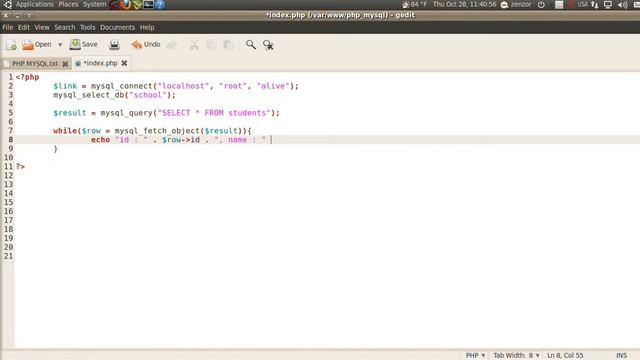Open the zenzor user menu
Screen dimensions: 640x360
point(516,4)
